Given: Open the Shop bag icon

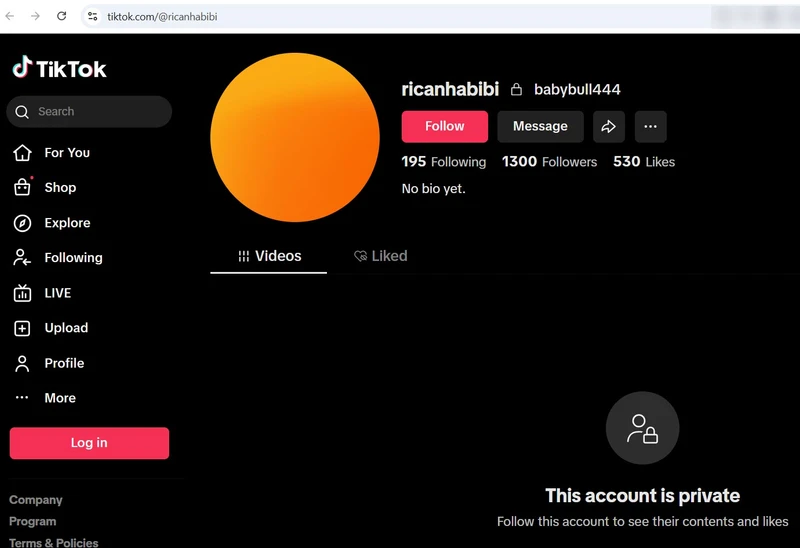Looking at the screenshot, I should coord(22,187).
